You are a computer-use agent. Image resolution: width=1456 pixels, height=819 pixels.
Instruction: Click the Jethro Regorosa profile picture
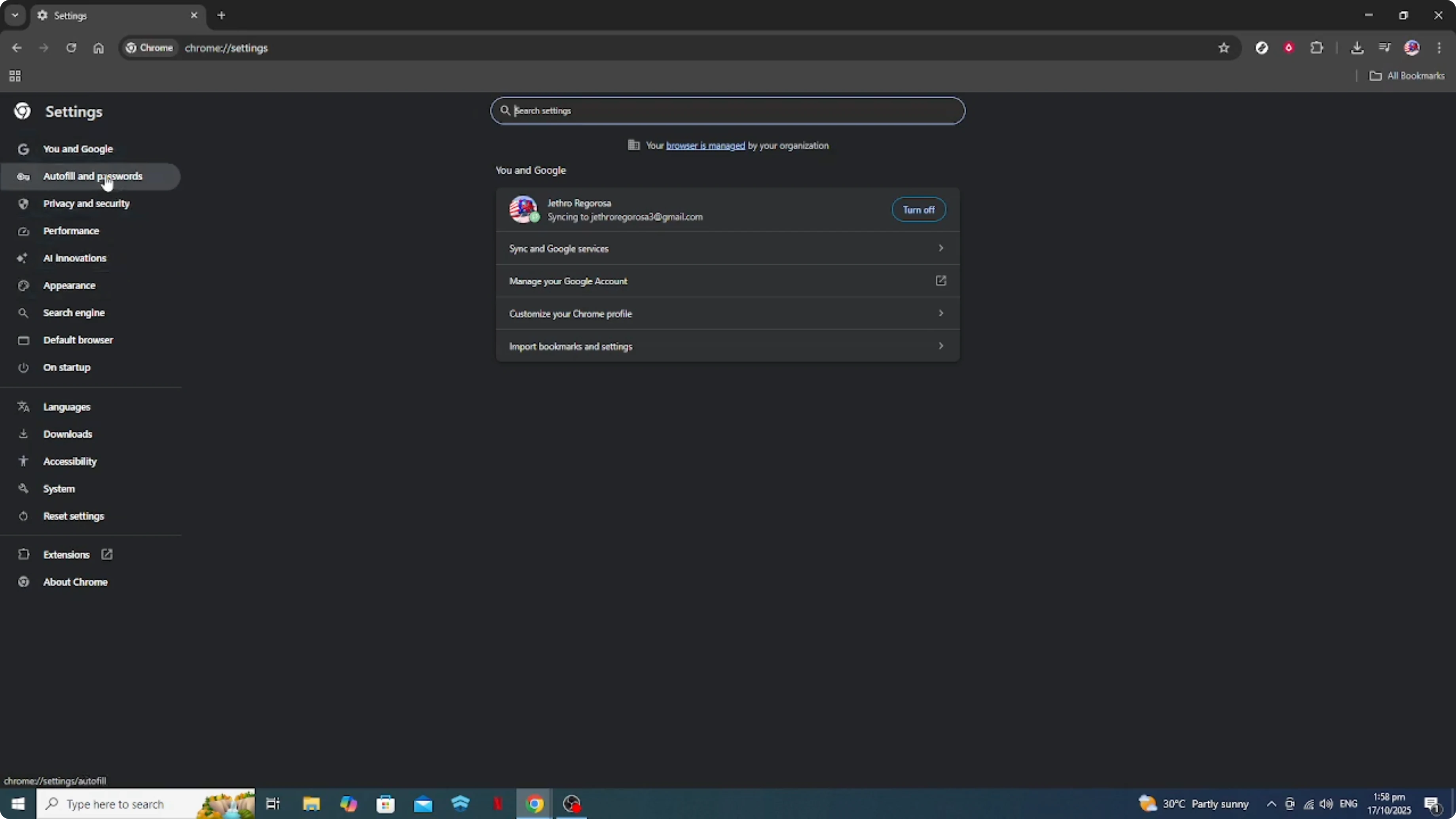tap(523, 210)
